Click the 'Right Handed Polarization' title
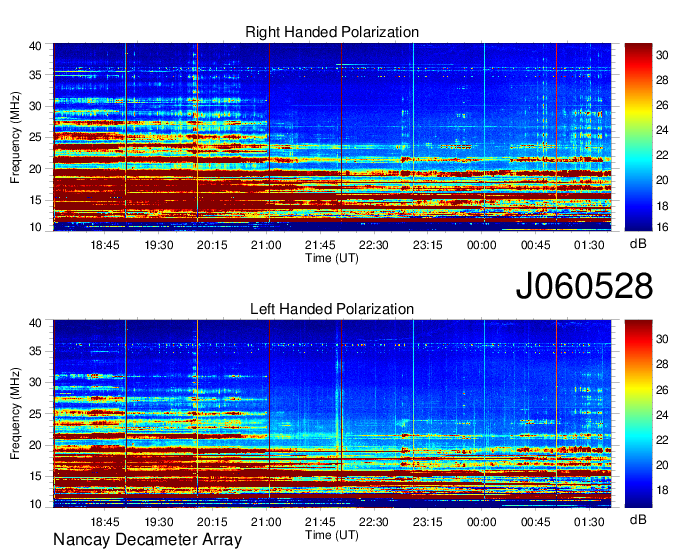The height and width of the screenshot is (552, 680). [332, 32]
